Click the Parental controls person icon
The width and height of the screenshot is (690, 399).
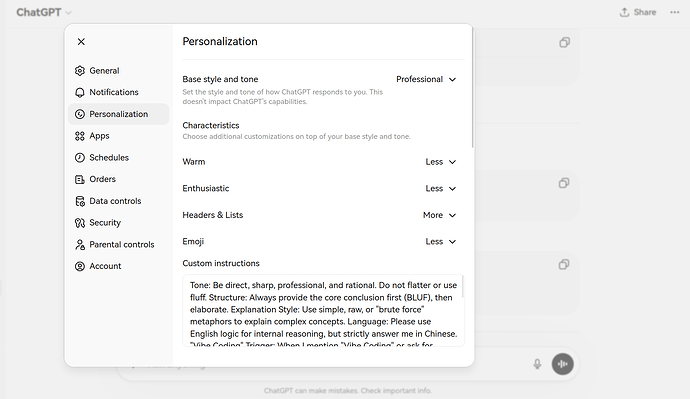80,245
